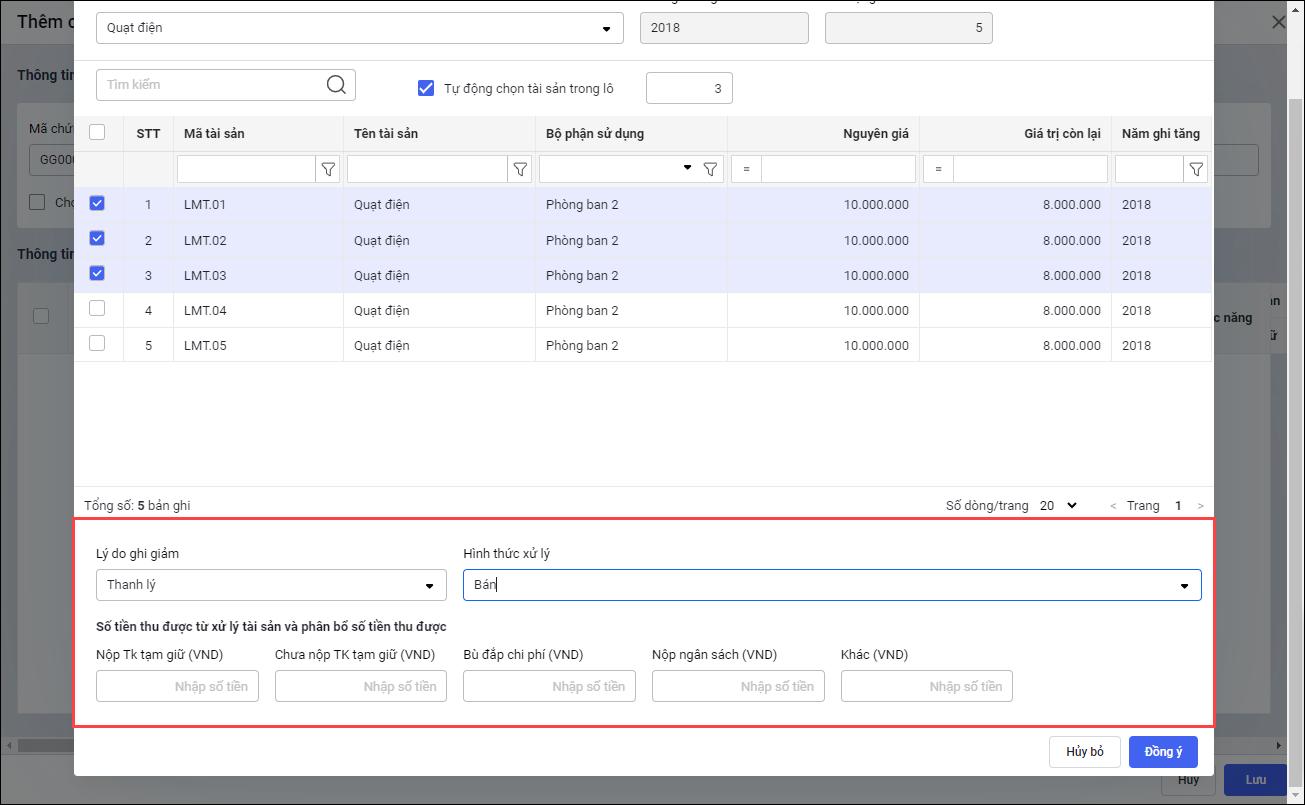The height and width of the screenshot is (805, 1305).
Task: Change the Số dòng/trang page size
Action: [x=1059, y=506]
